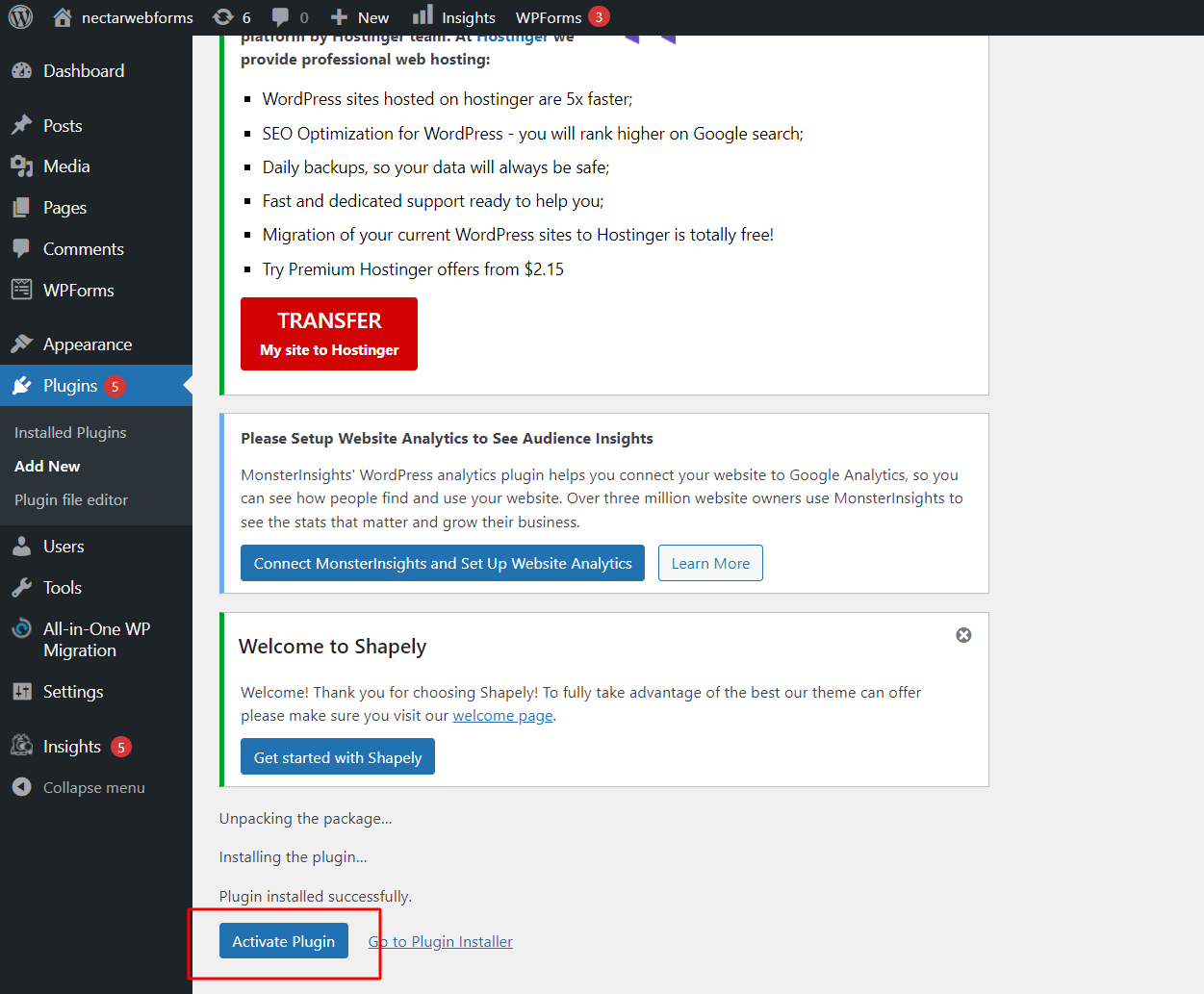
Task: Follow the Go to Plugin Installer link
Action: coord(441,942)
